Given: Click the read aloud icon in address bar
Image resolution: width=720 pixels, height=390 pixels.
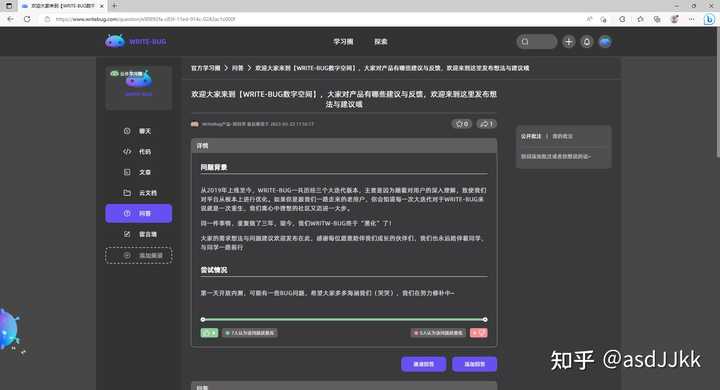Looking at the screenshot, I should [x=589, y=19].
